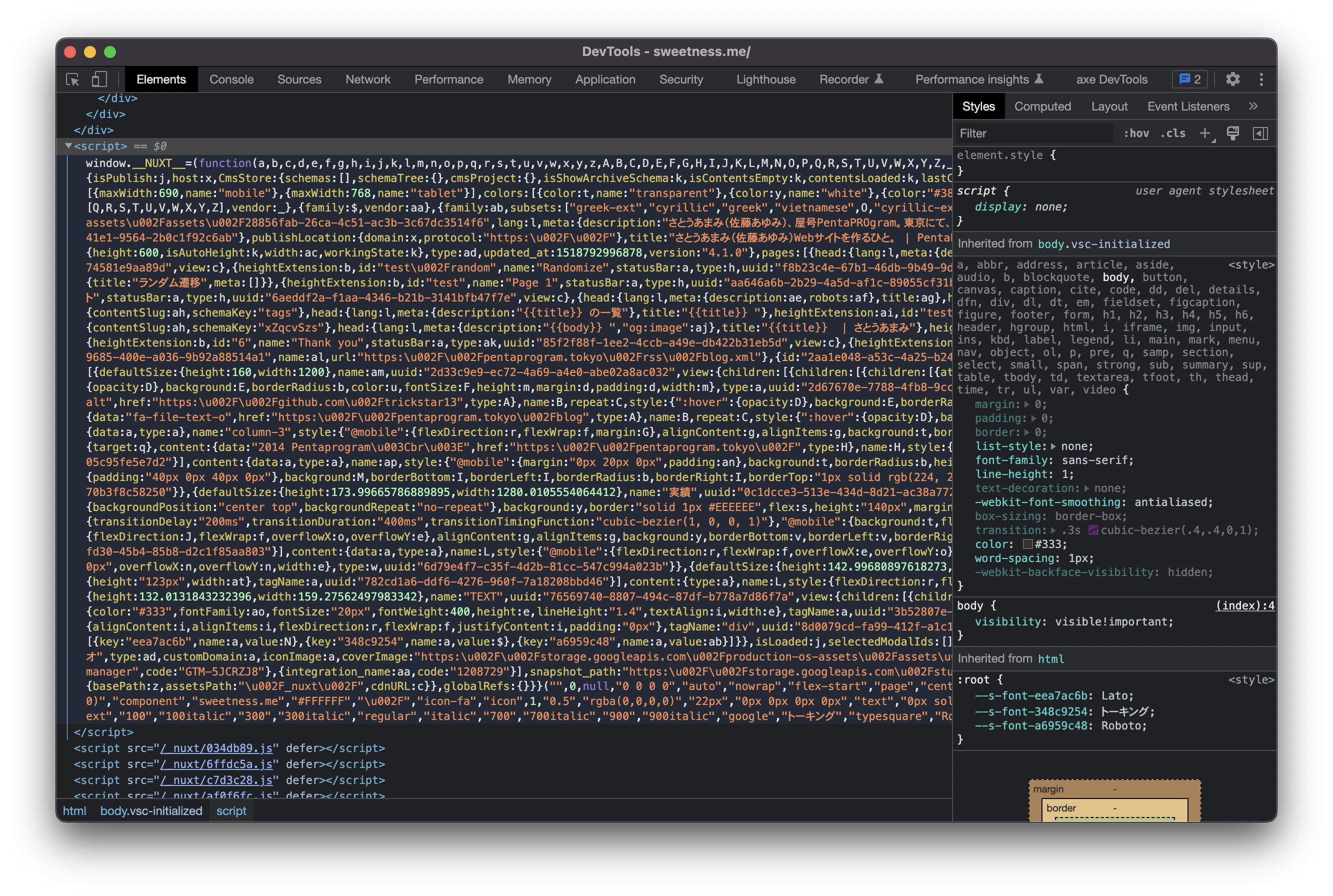Open the axe DevTools tab
Viewport: 1333px width, 896px height.
point(1111,79)
